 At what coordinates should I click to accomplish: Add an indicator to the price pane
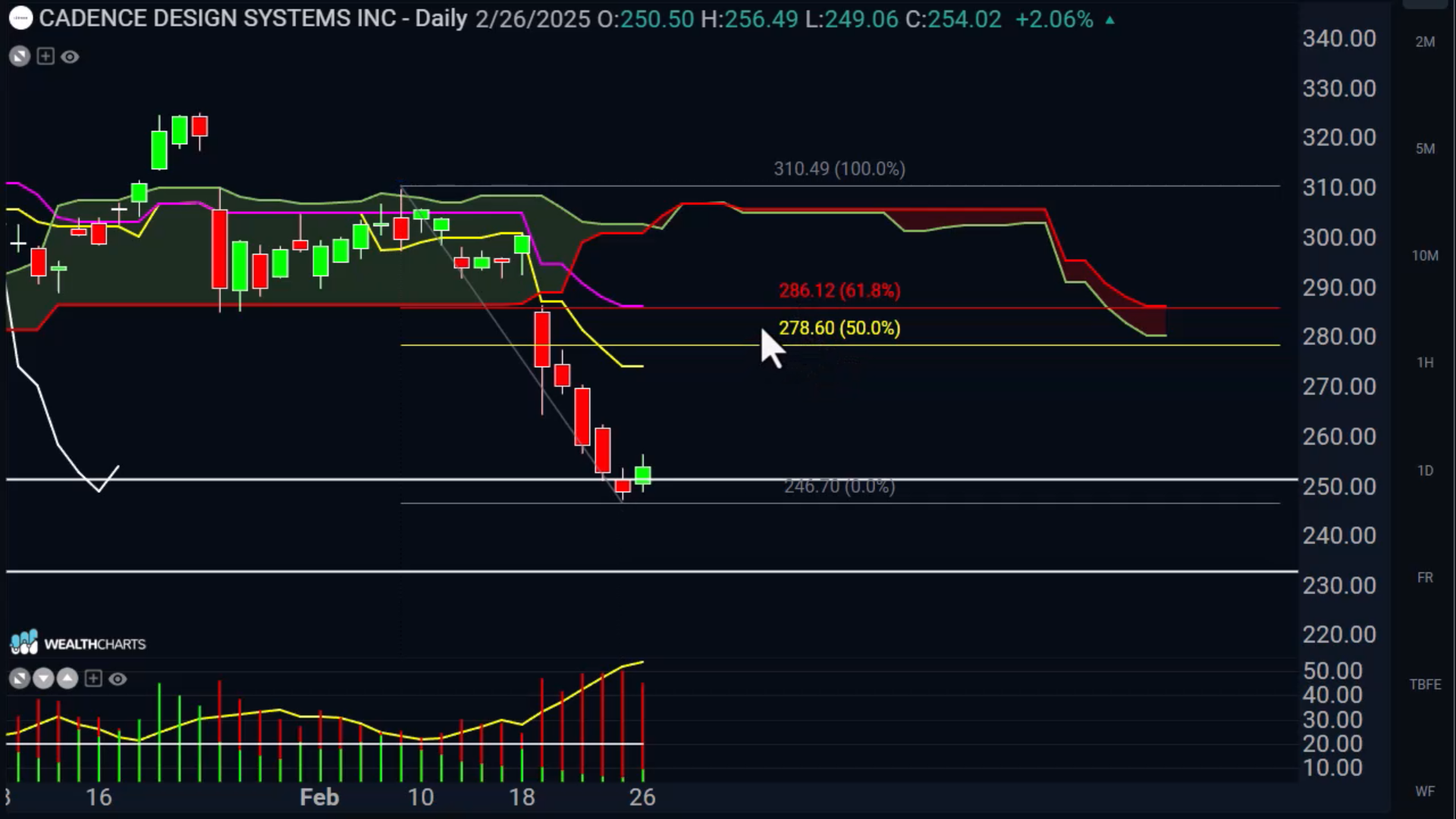click(x=45, y=56)
